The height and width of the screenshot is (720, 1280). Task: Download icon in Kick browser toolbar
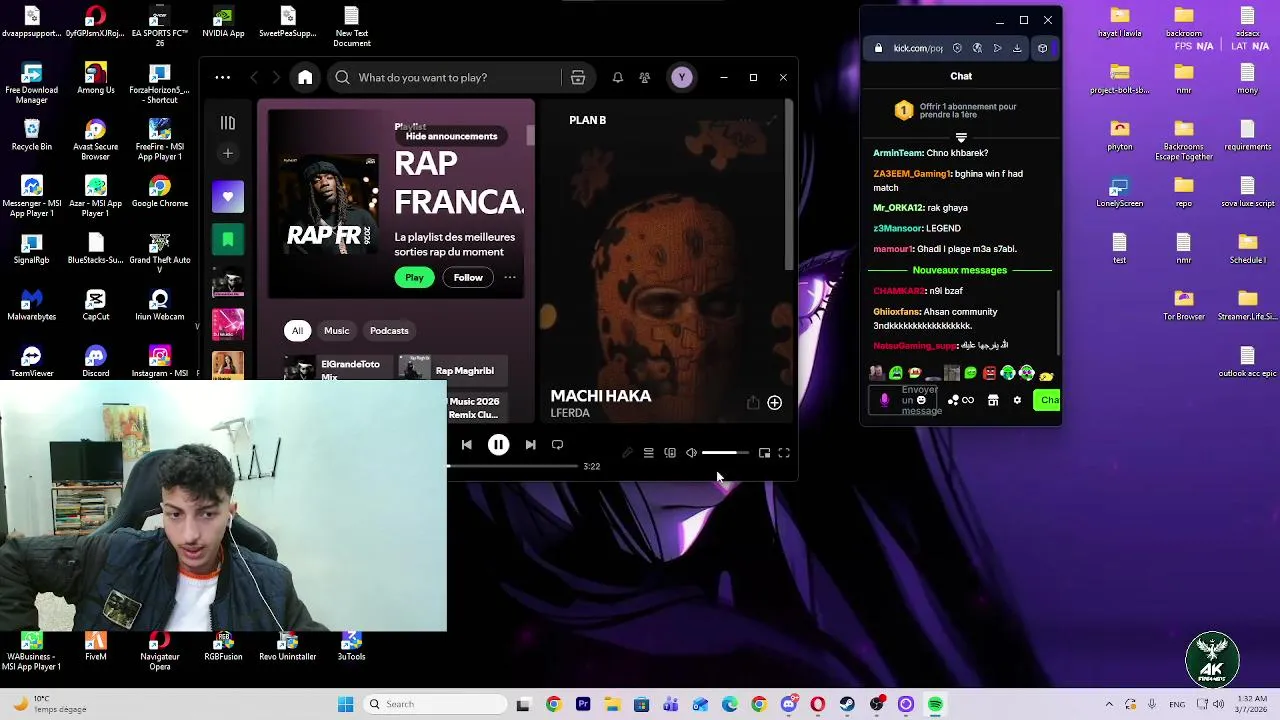coord(1017,48)
